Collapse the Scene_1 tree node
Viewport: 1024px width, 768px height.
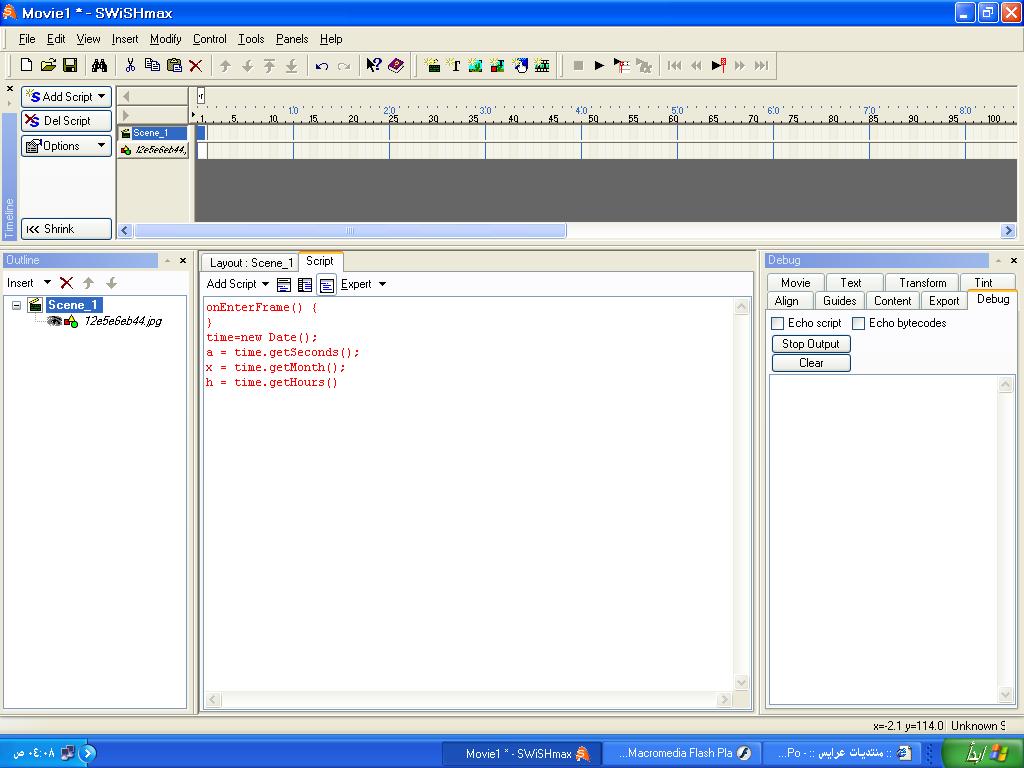click(17, 305)
